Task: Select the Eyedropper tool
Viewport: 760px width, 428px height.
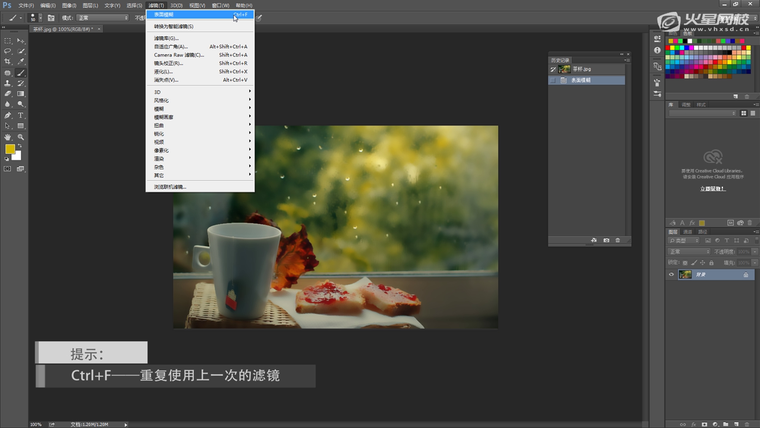Action: (20, 62)
